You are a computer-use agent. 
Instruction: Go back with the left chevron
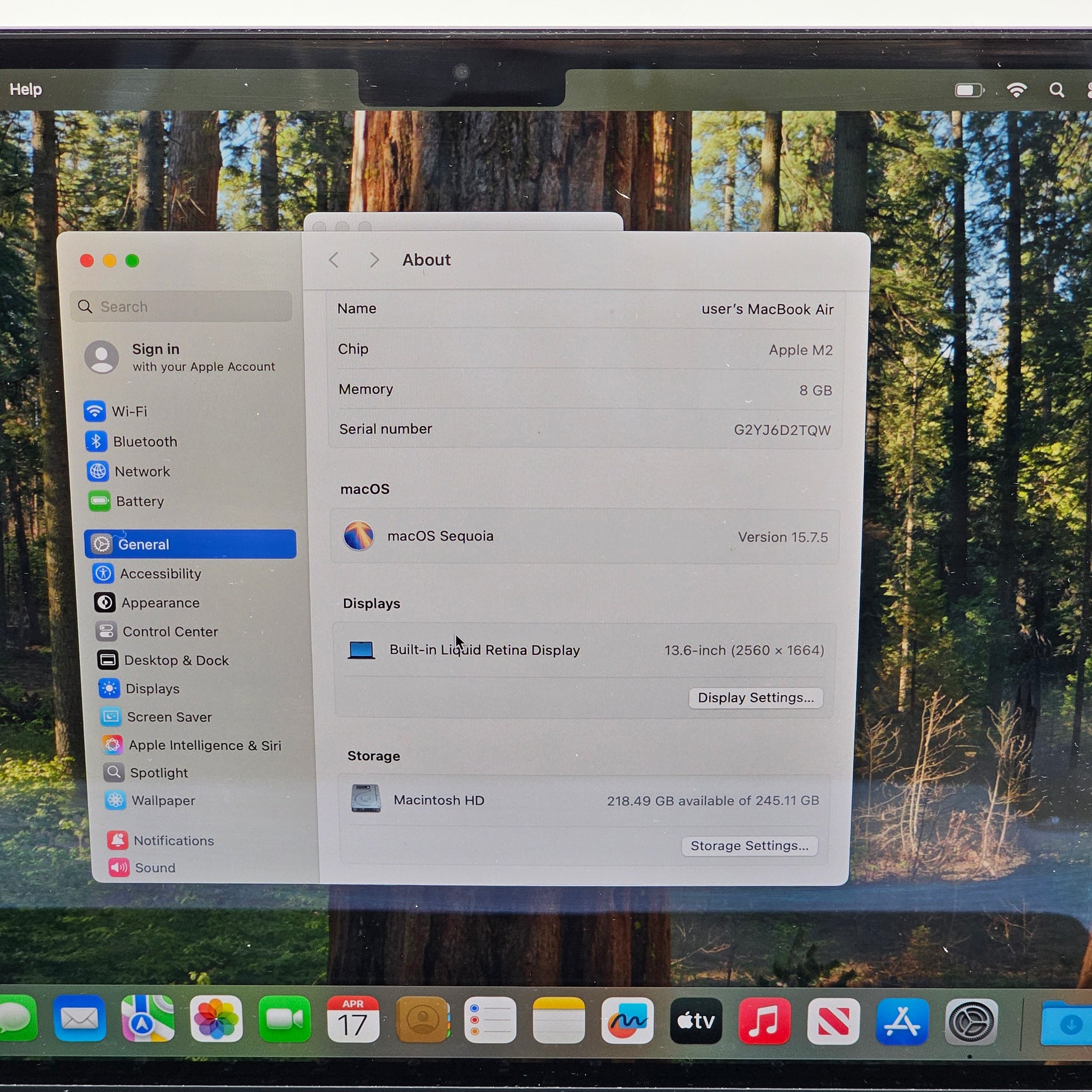pos(334,260)
